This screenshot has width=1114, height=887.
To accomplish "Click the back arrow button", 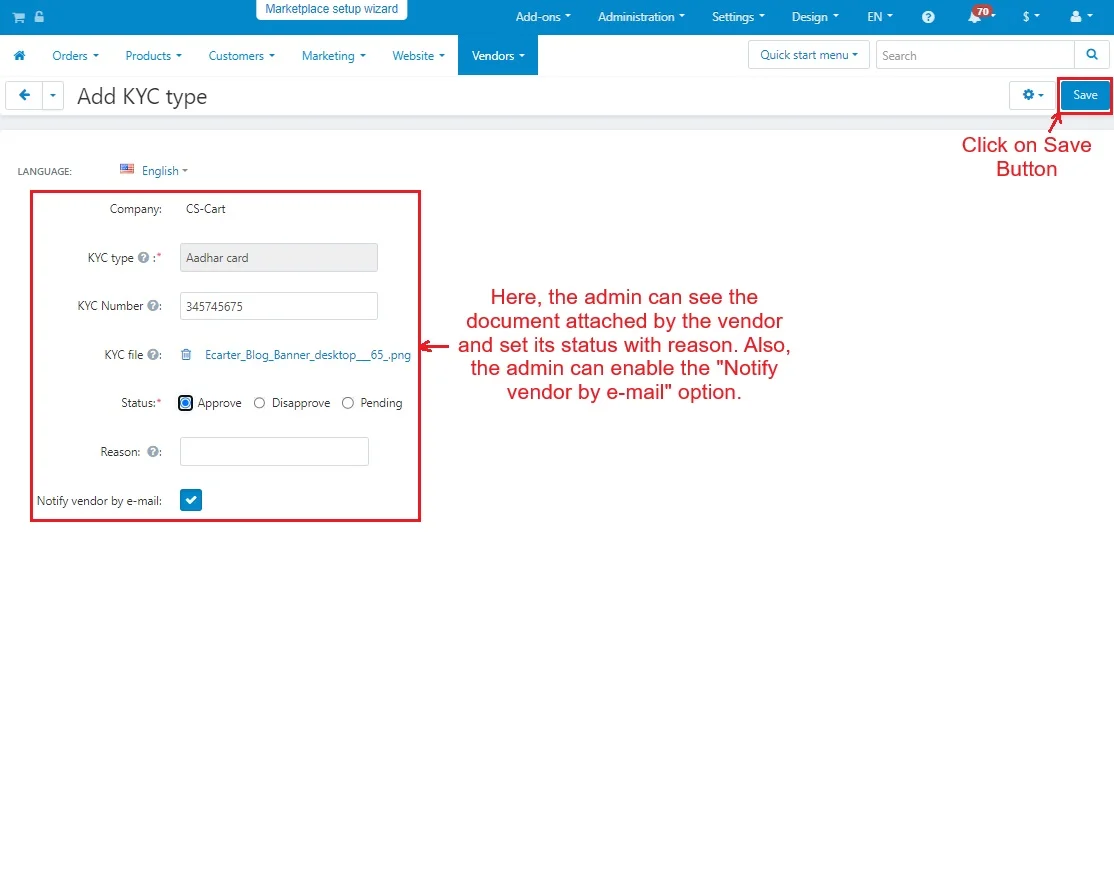I will pos(24,96).
